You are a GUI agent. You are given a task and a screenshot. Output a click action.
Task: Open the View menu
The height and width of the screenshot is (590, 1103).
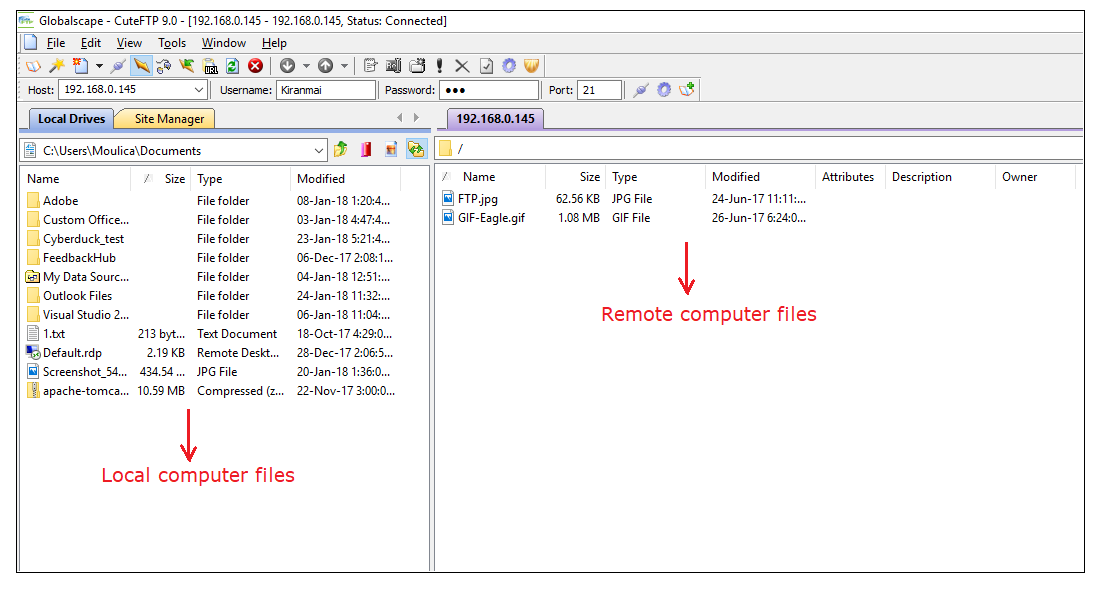click(129, 43)
